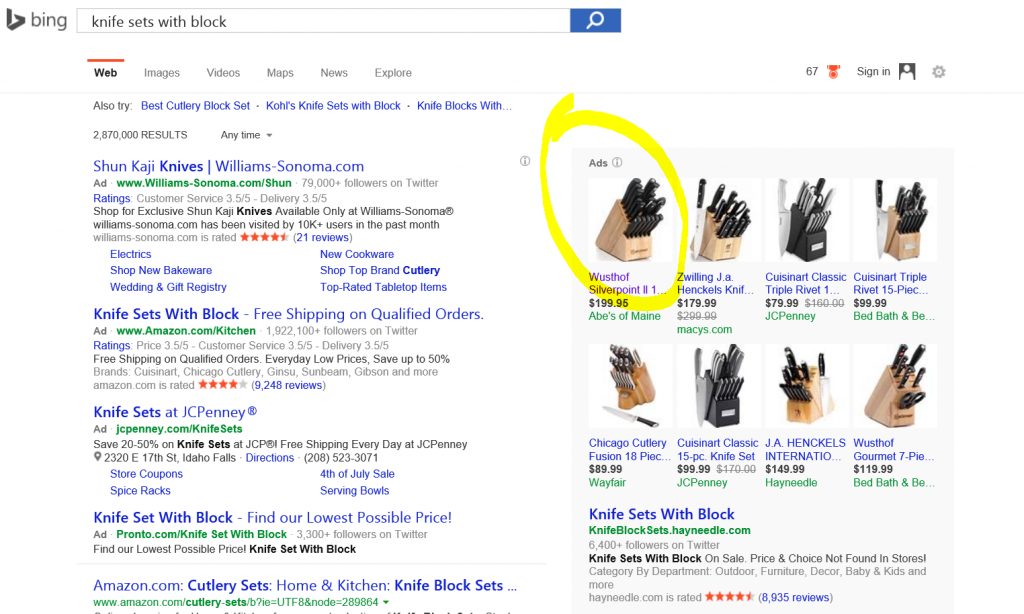
Task: Switch to the Web tab
Action: (x=105, y=73)
